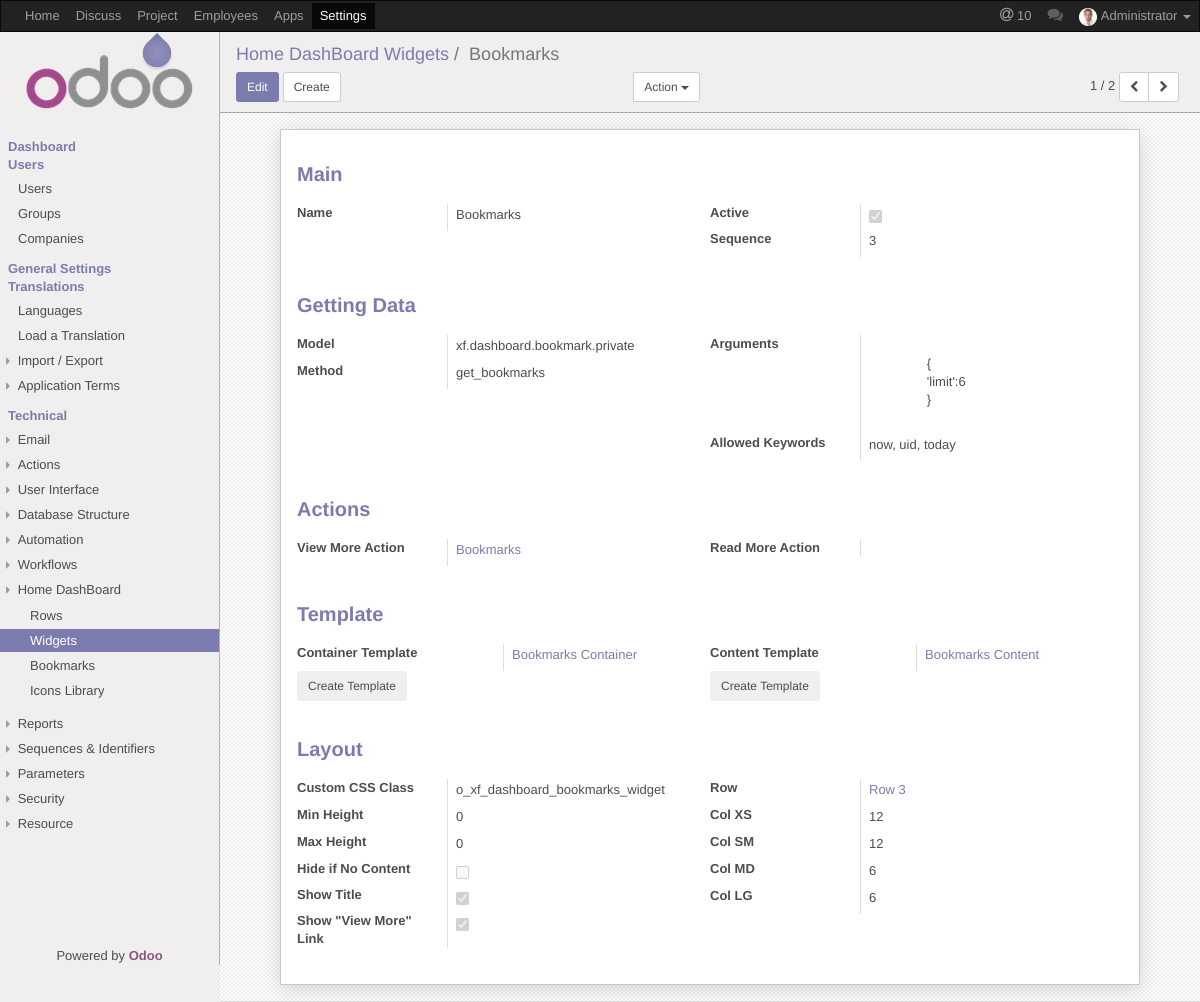Expand the Reports section in the sidebar

(40, 723)
